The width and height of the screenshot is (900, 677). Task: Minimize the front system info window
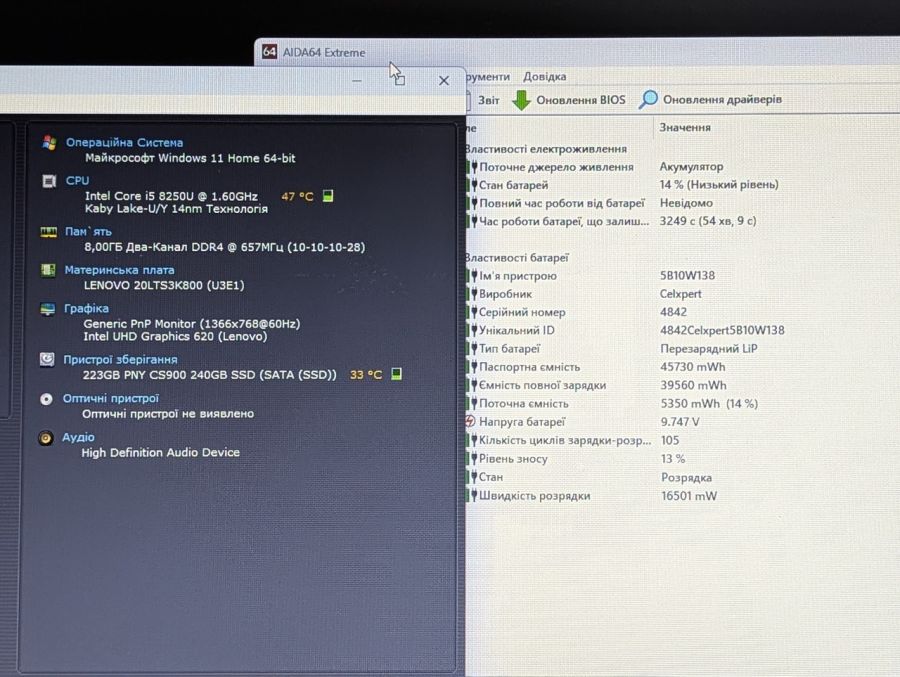click(x=357, y=81)
